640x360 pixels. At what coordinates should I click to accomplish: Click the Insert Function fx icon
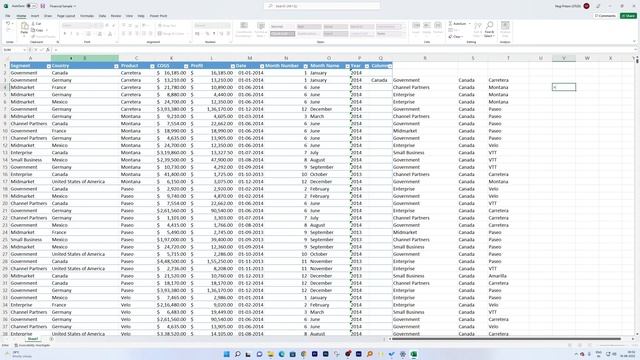(48, 50)
